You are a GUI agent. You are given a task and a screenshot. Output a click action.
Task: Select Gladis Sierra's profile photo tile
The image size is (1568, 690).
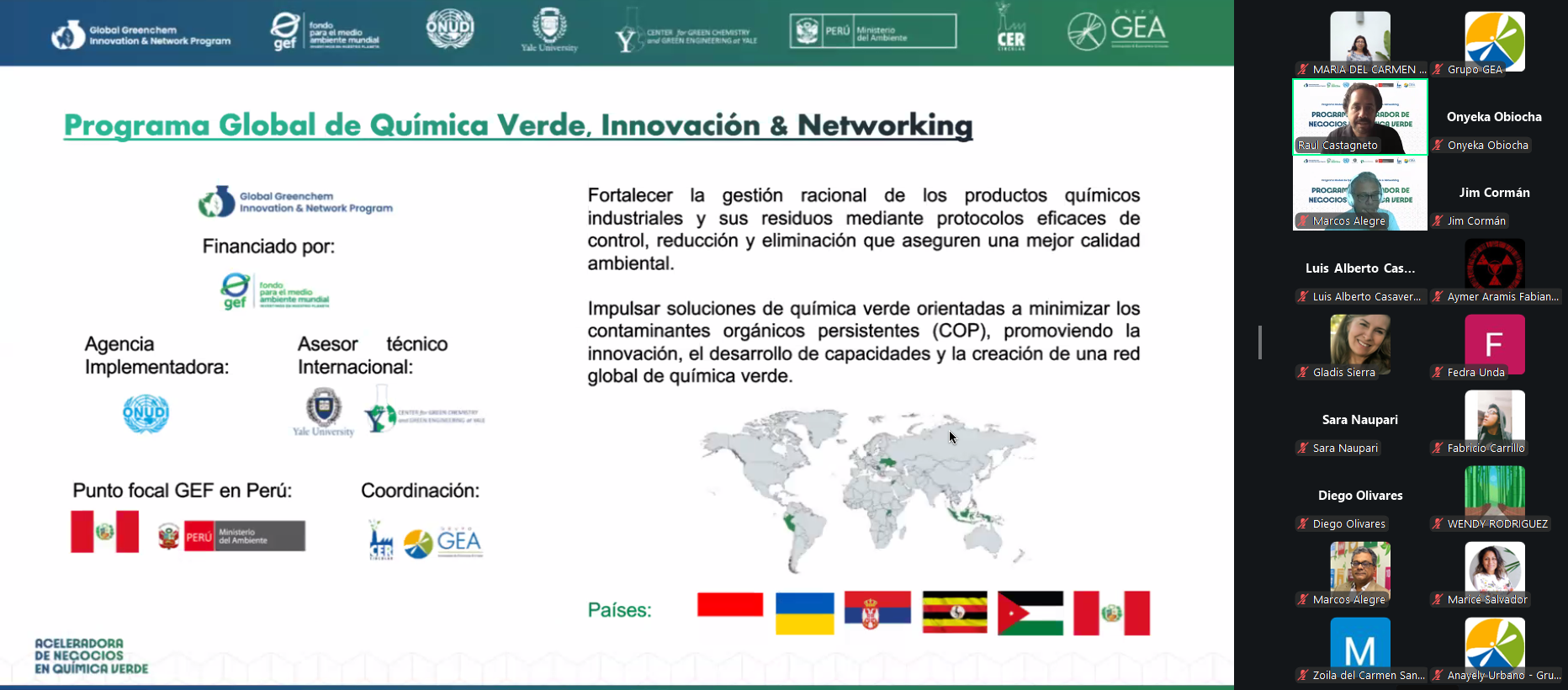coord(1359,343)
